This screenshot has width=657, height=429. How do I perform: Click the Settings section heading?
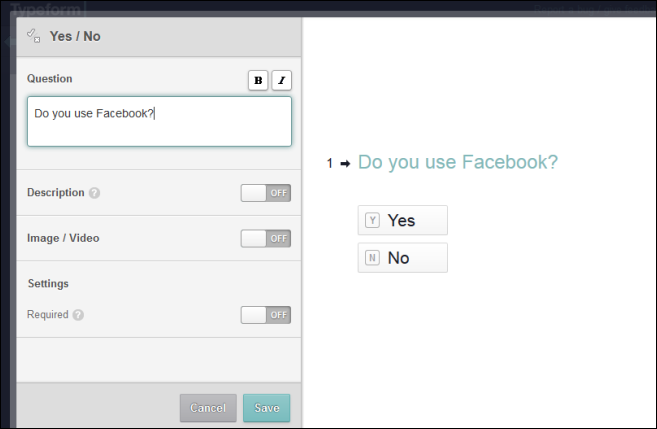[x=48, y=284]
